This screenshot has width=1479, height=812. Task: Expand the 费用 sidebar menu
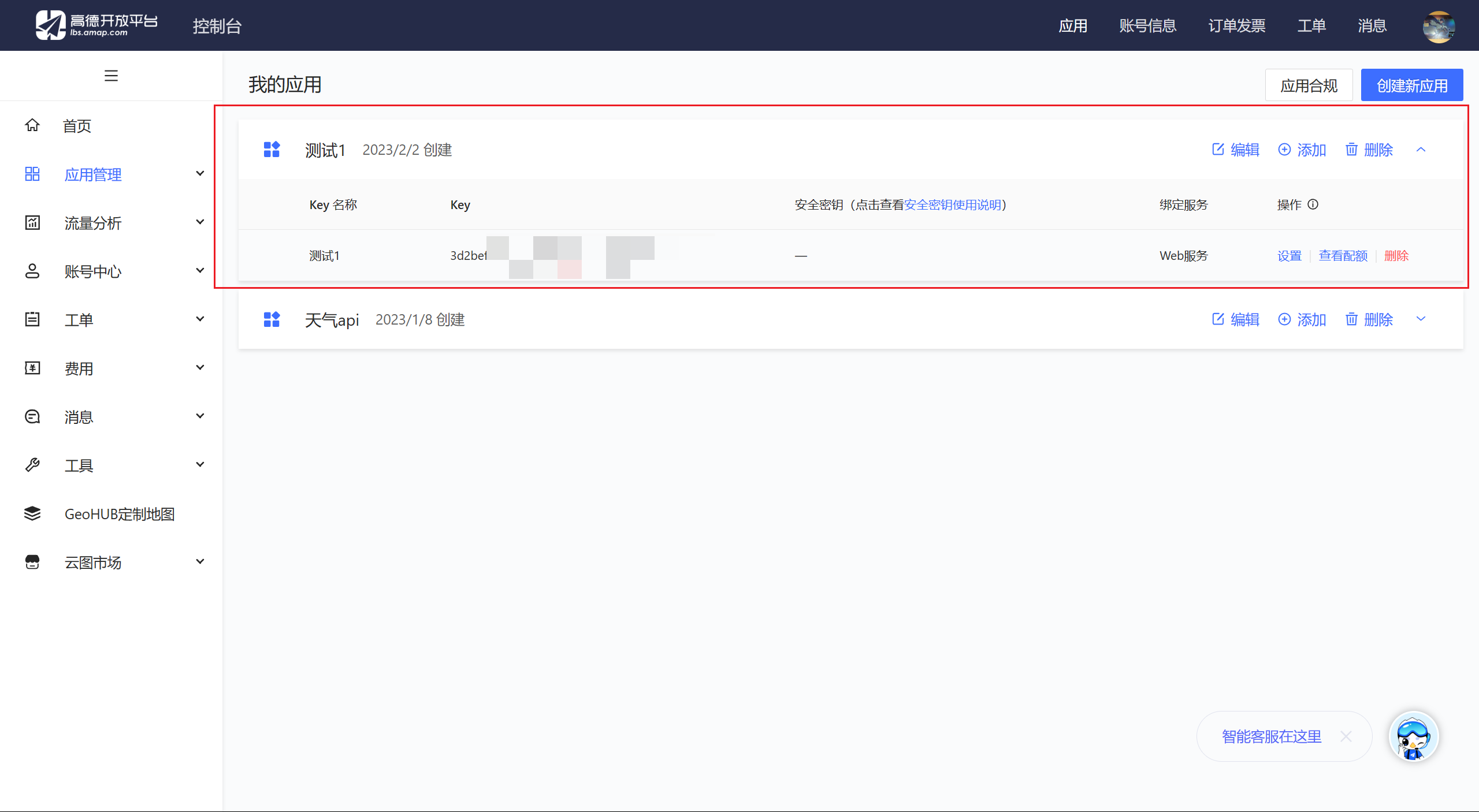200,368
